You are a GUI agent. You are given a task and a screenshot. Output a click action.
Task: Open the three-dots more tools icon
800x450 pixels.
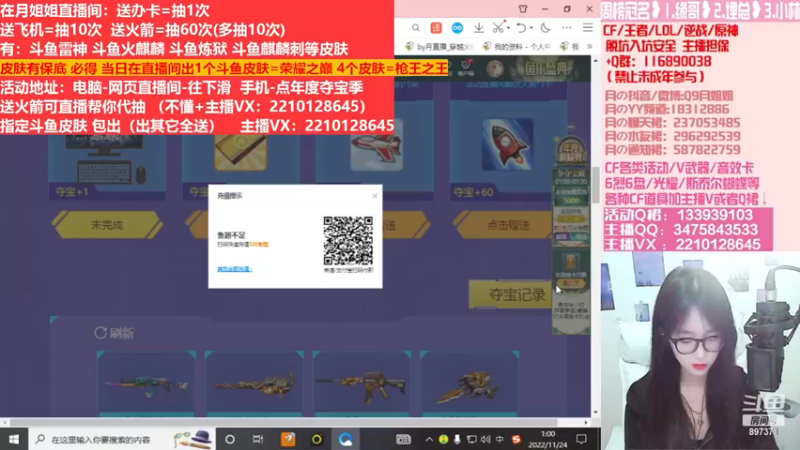(x=567, y=28)
